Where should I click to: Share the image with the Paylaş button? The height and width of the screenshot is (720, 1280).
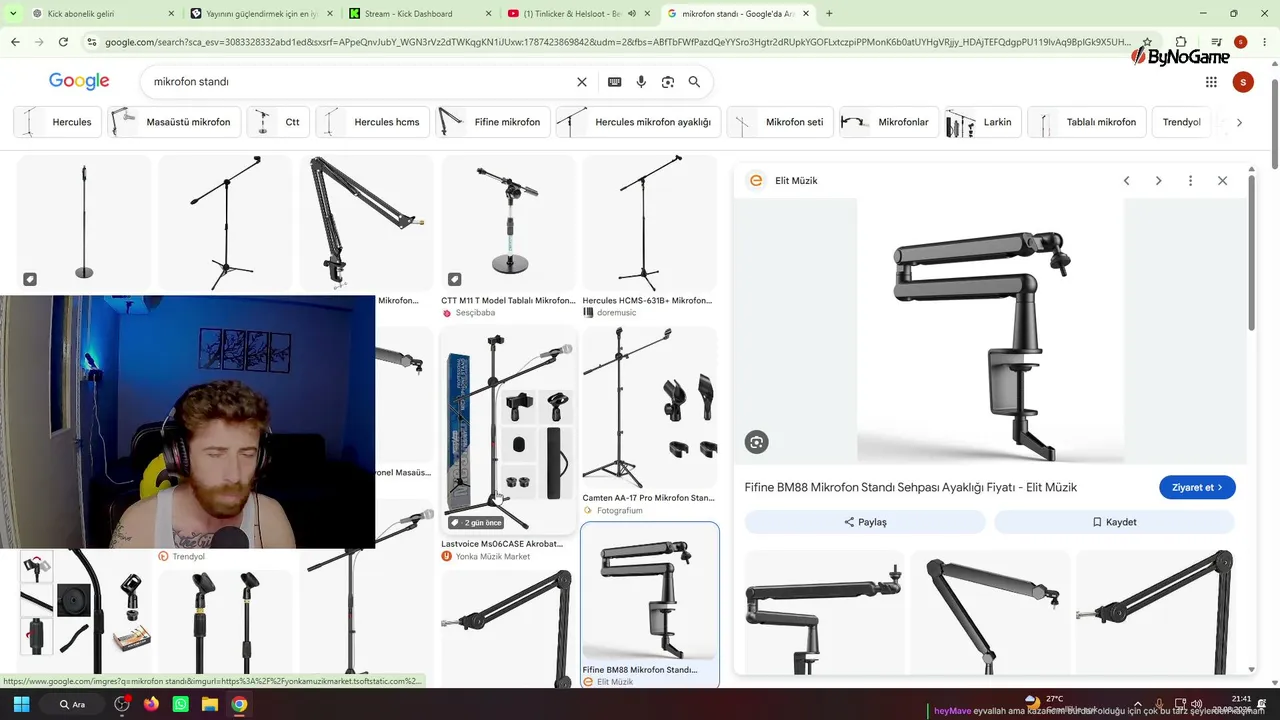pyautogui.click(x=865, y=522)
